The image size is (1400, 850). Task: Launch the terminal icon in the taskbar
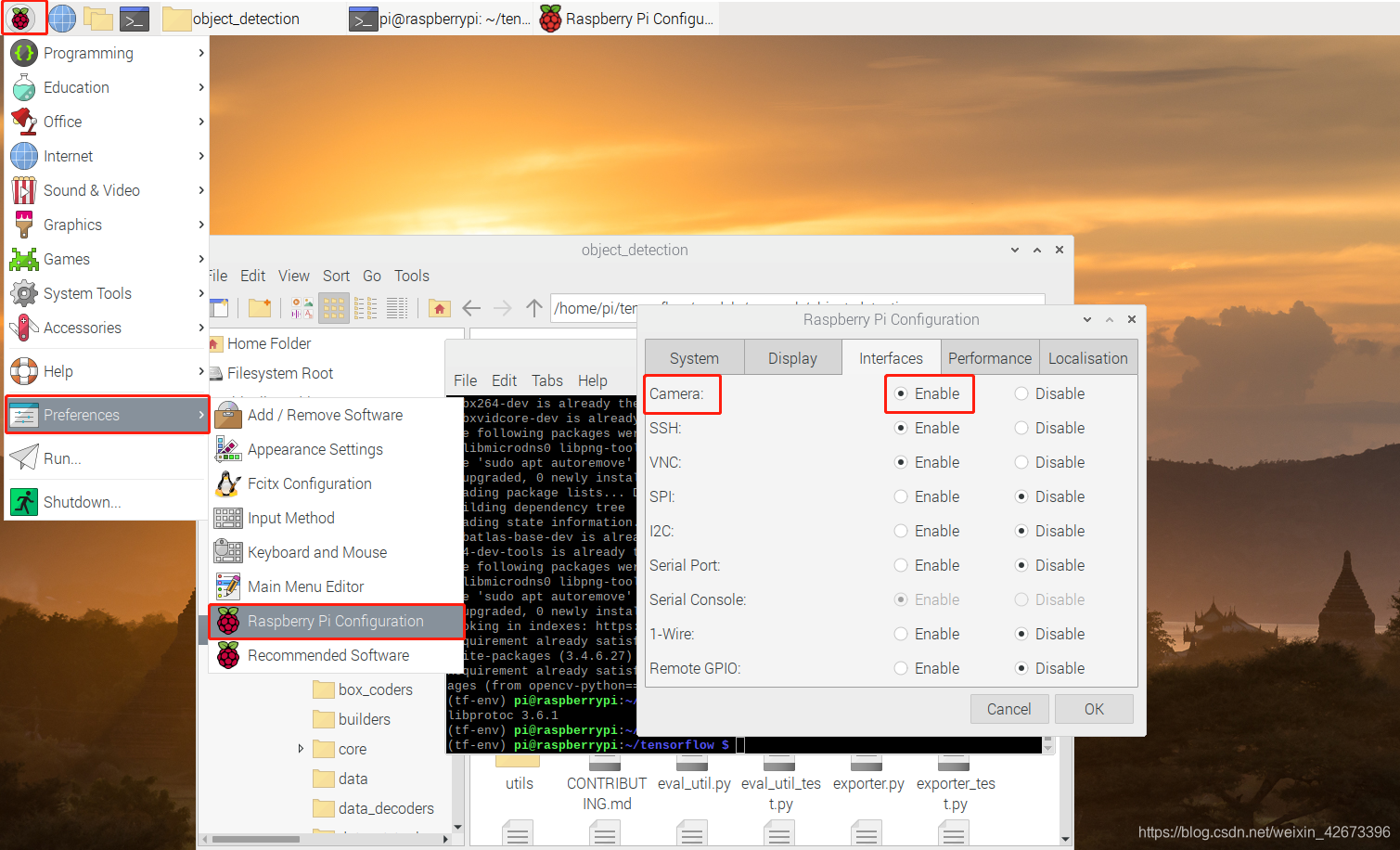[135, 18]
